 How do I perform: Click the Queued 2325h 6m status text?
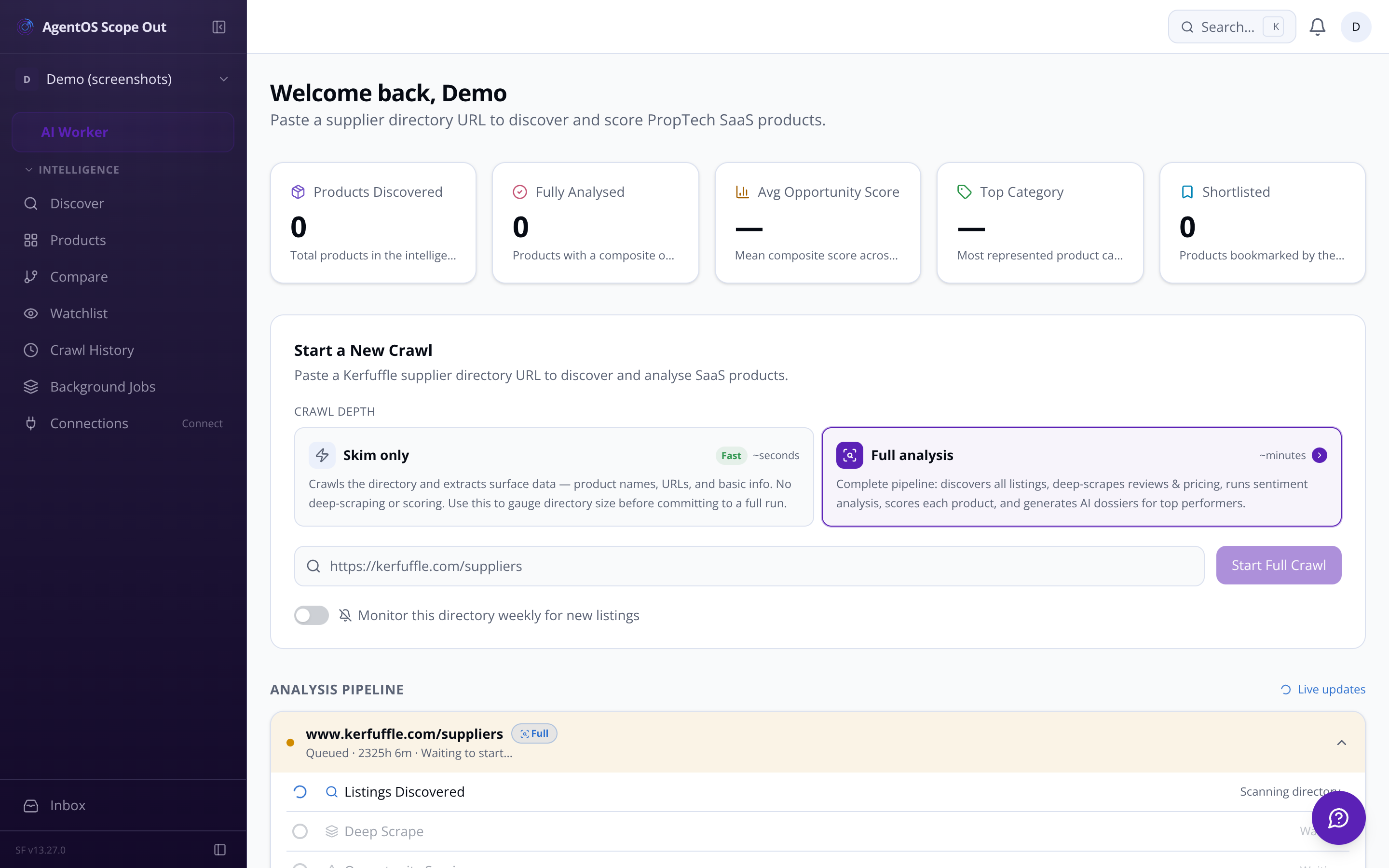click(x=409, y=753)
